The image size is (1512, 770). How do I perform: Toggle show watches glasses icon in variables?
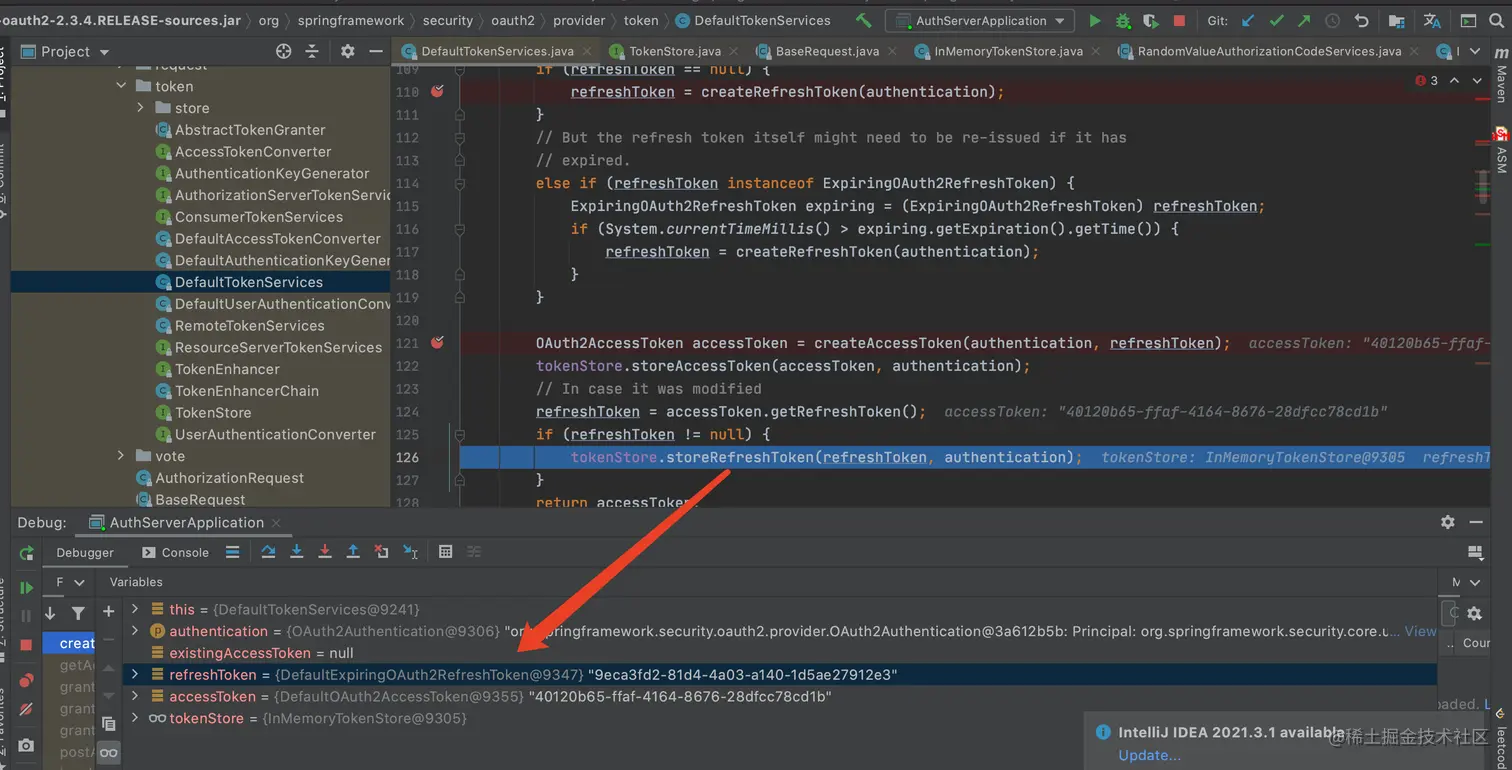coord(109,753)
